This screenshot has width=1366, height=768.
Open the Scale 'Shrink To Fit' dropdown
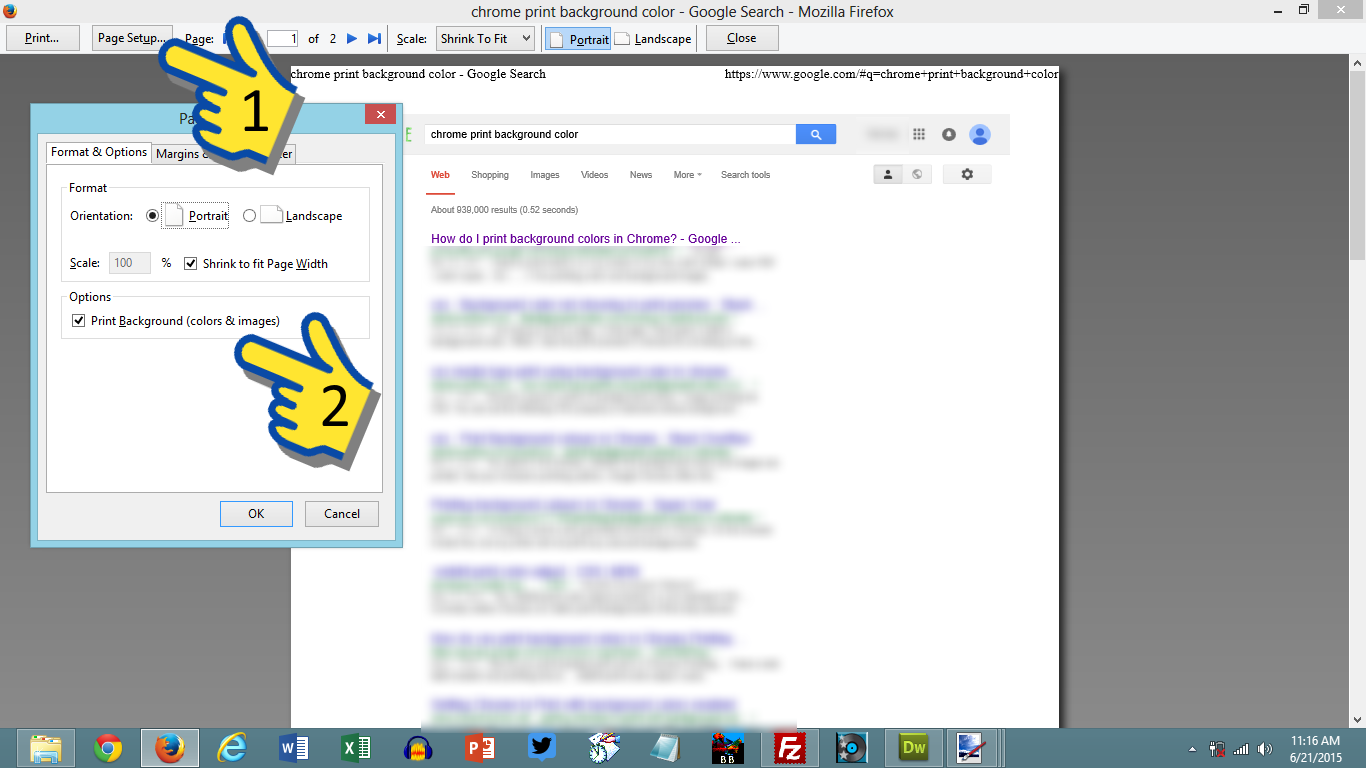click(486, 39)
